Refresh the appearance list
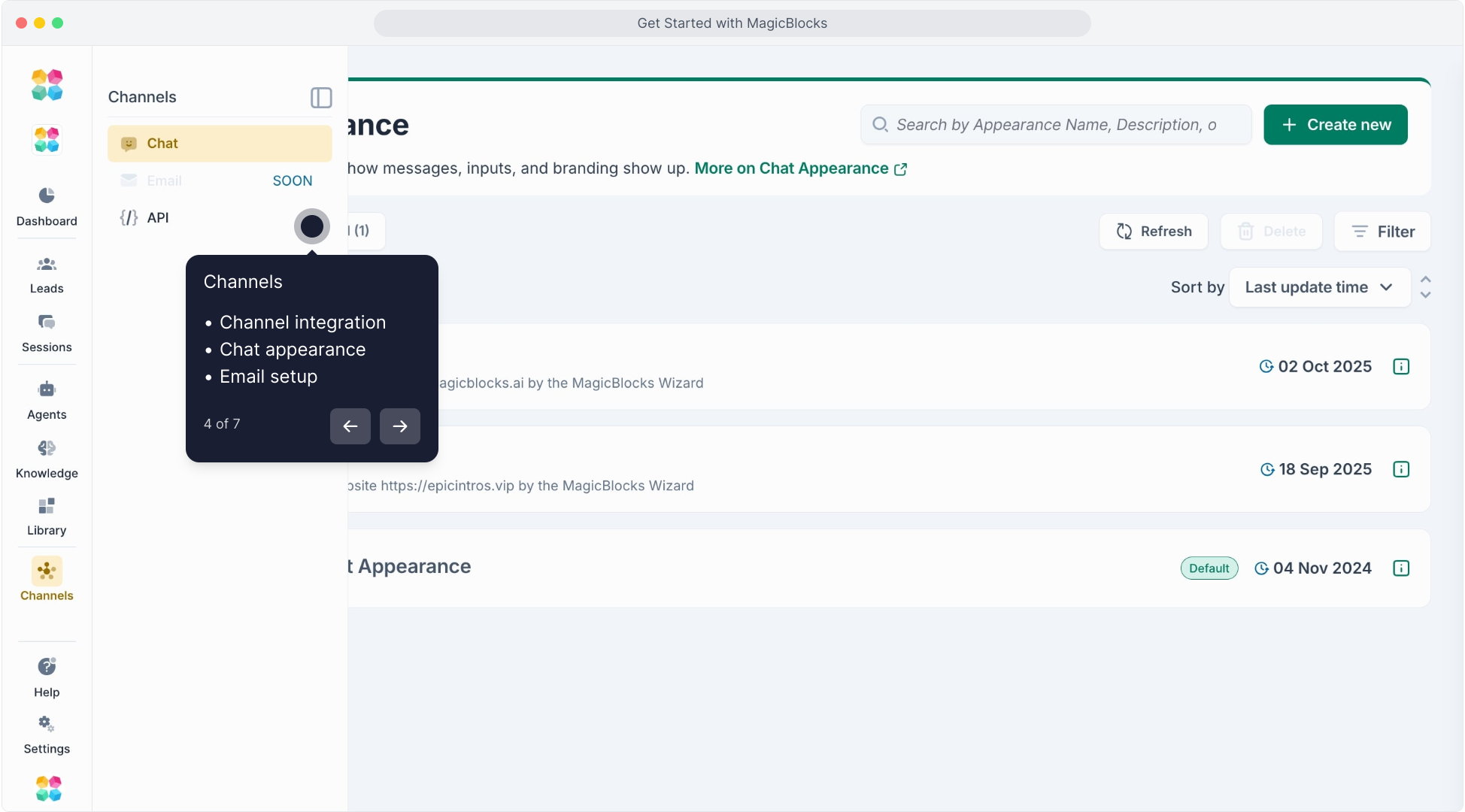Viewport: 1465px width, 812px height. (1154, 232)
